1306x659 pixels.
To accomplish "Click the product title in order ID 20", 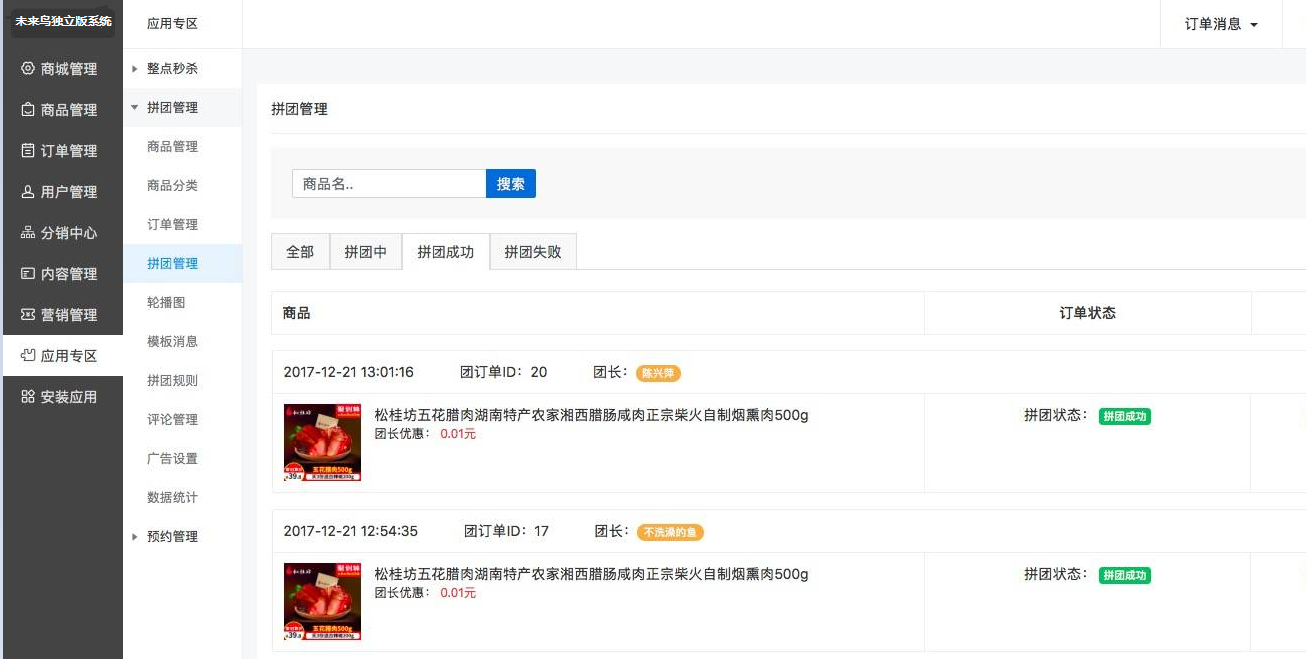I will click(591, 415).
